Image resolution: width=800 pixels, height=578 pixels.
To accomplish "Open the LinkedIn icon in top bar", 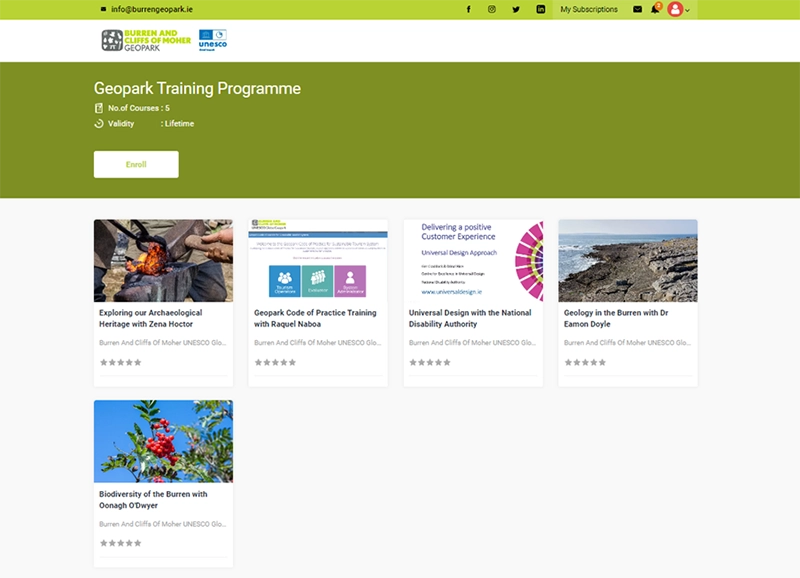I will pos(540,9).
